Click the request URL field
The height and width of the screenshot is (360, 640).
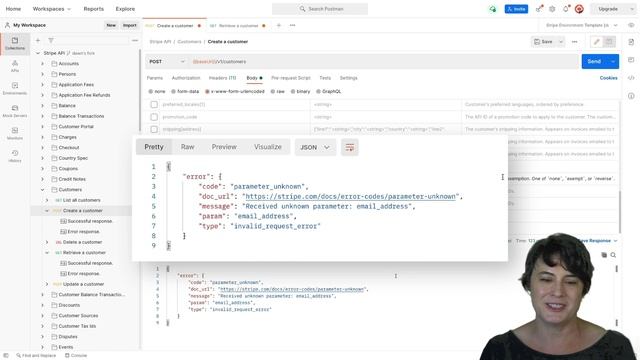tap(384, 62)
